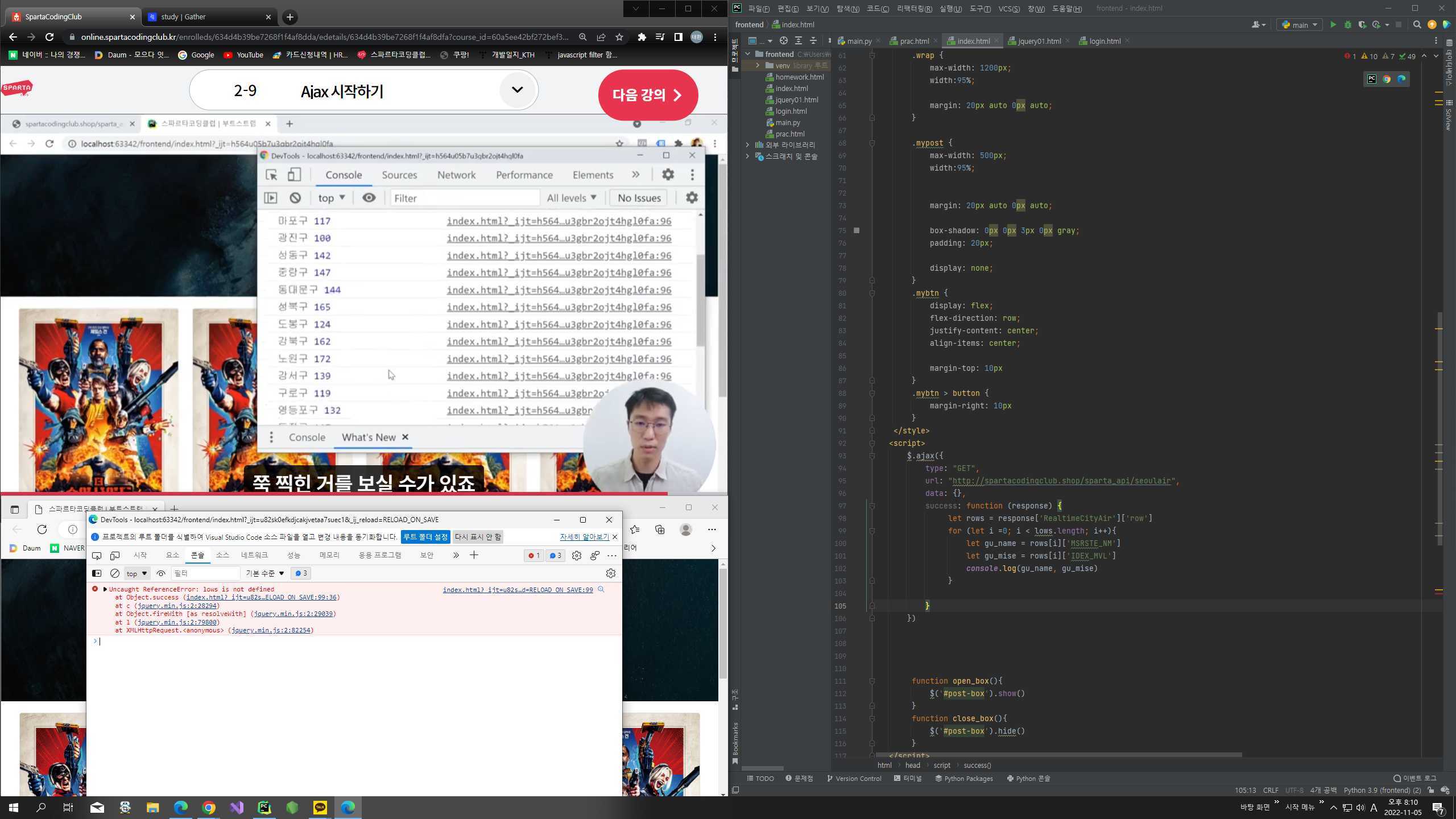
Task: Select homework.html in project tree
Action: click(x=799, y=77)
